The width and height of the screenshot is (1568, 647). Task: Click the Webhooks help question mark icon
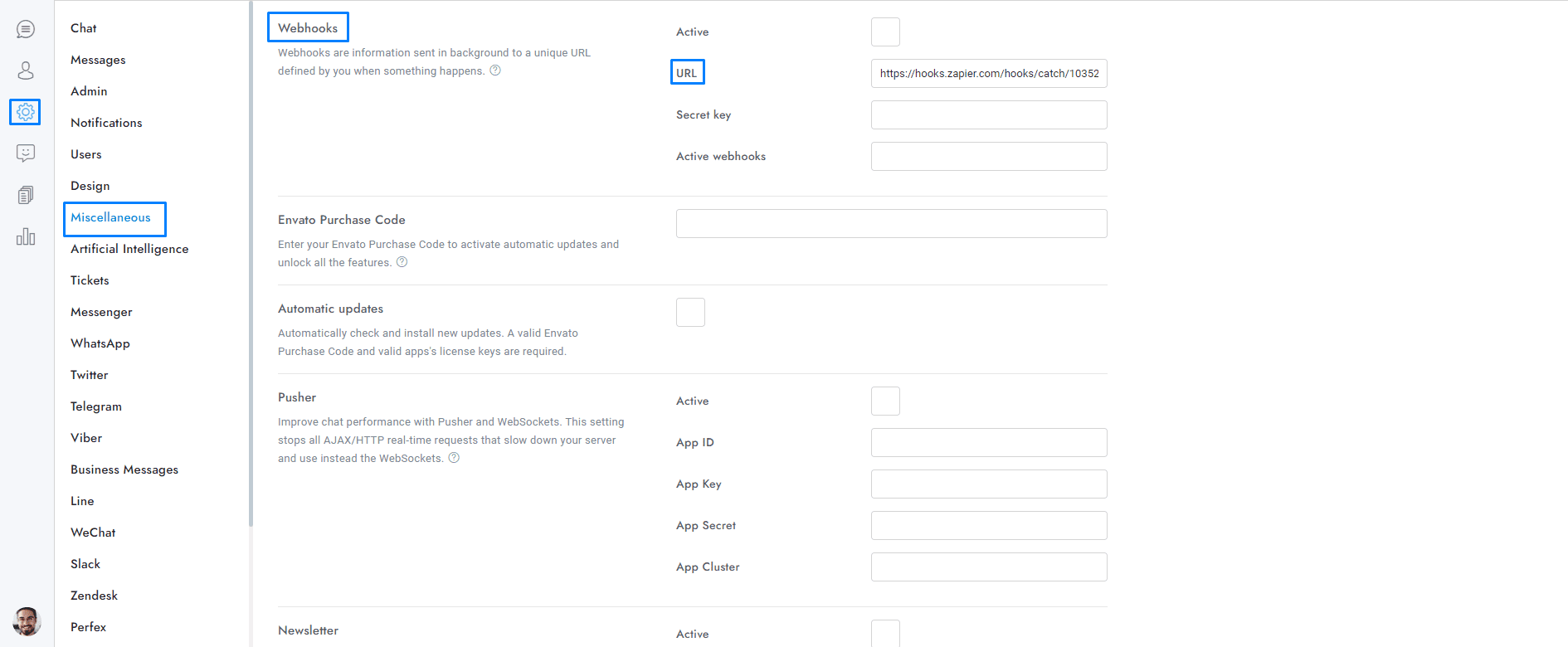pos(495,71)
